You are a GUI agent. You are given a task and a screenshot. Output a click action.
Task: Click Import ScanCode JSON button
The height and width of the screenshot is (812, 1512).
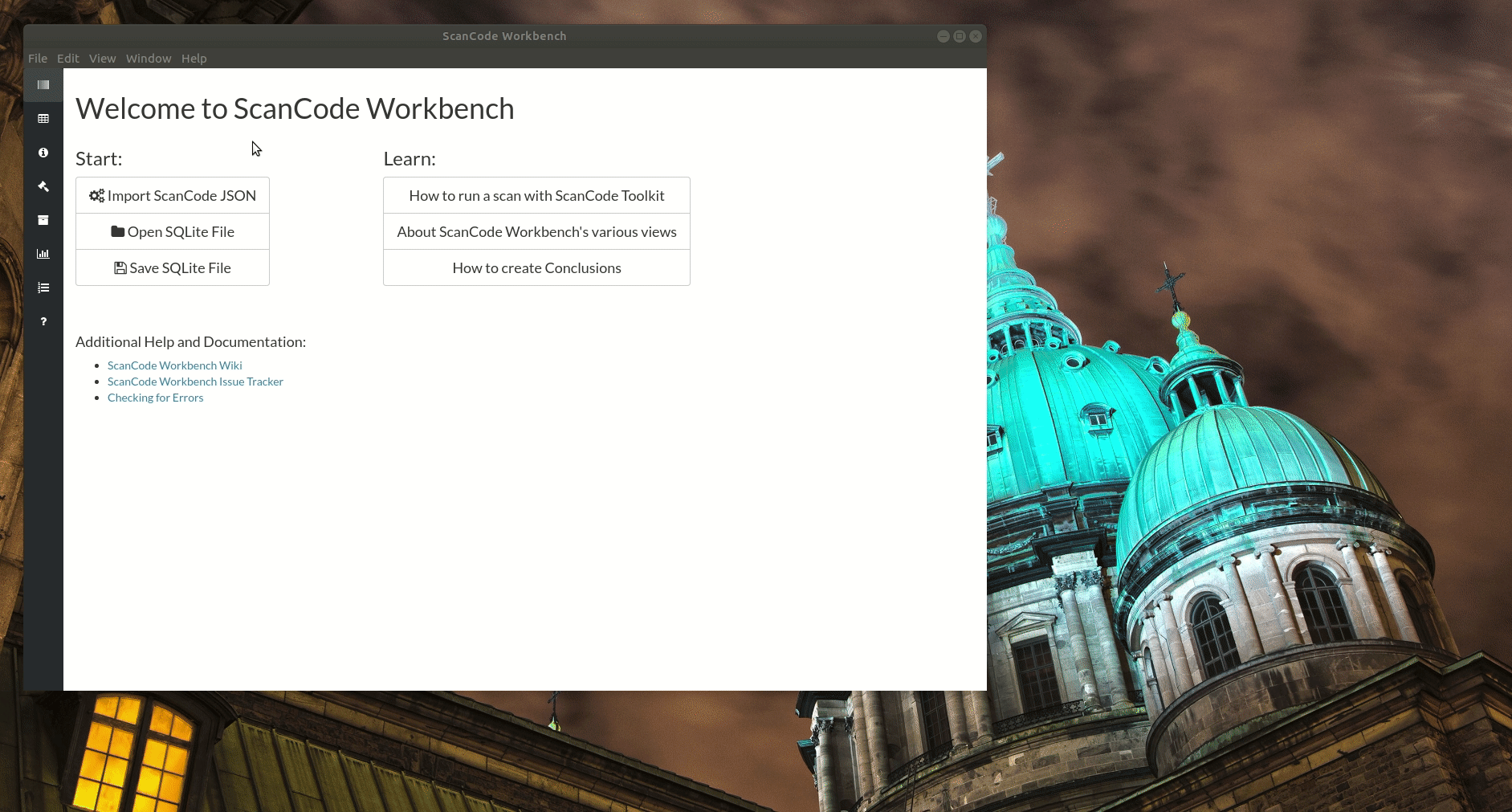(173, 195)
